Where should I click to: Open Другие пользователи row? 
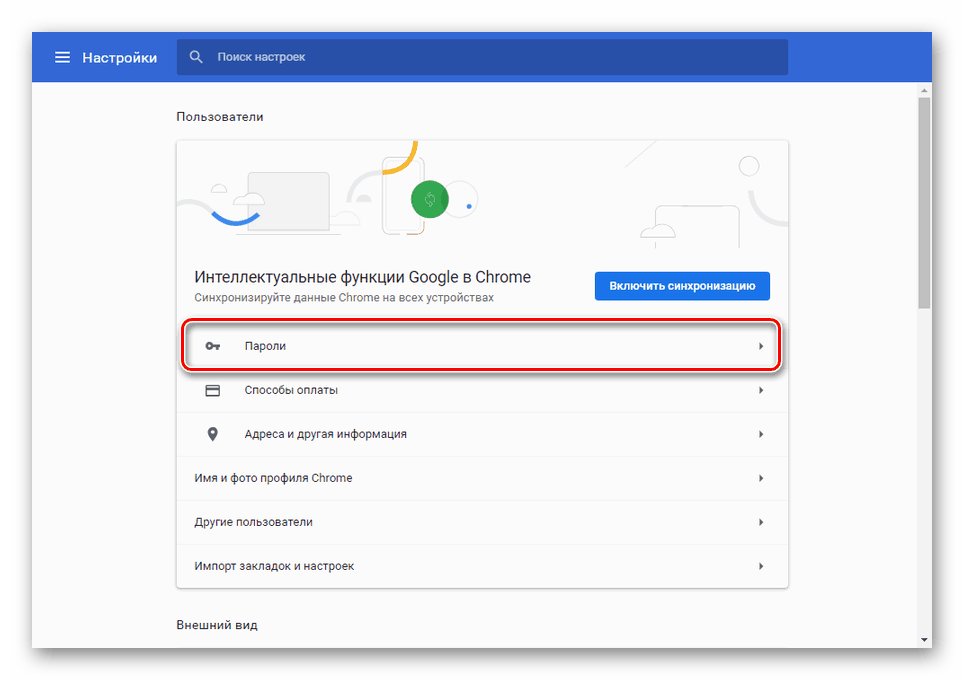[x=482, y=522]
